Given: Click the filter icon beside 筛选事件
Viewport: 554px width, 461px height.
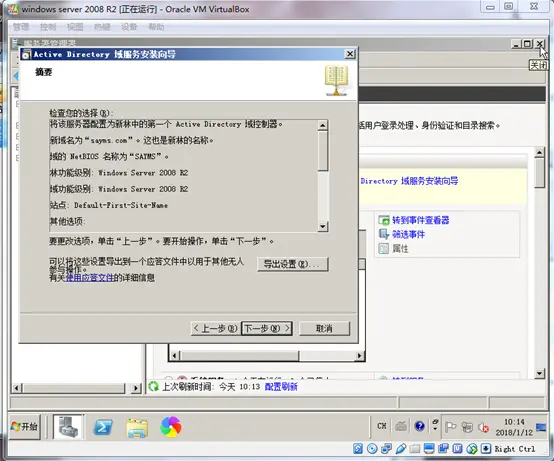Looking at the screenshot, I should click(x=384, y=235).
